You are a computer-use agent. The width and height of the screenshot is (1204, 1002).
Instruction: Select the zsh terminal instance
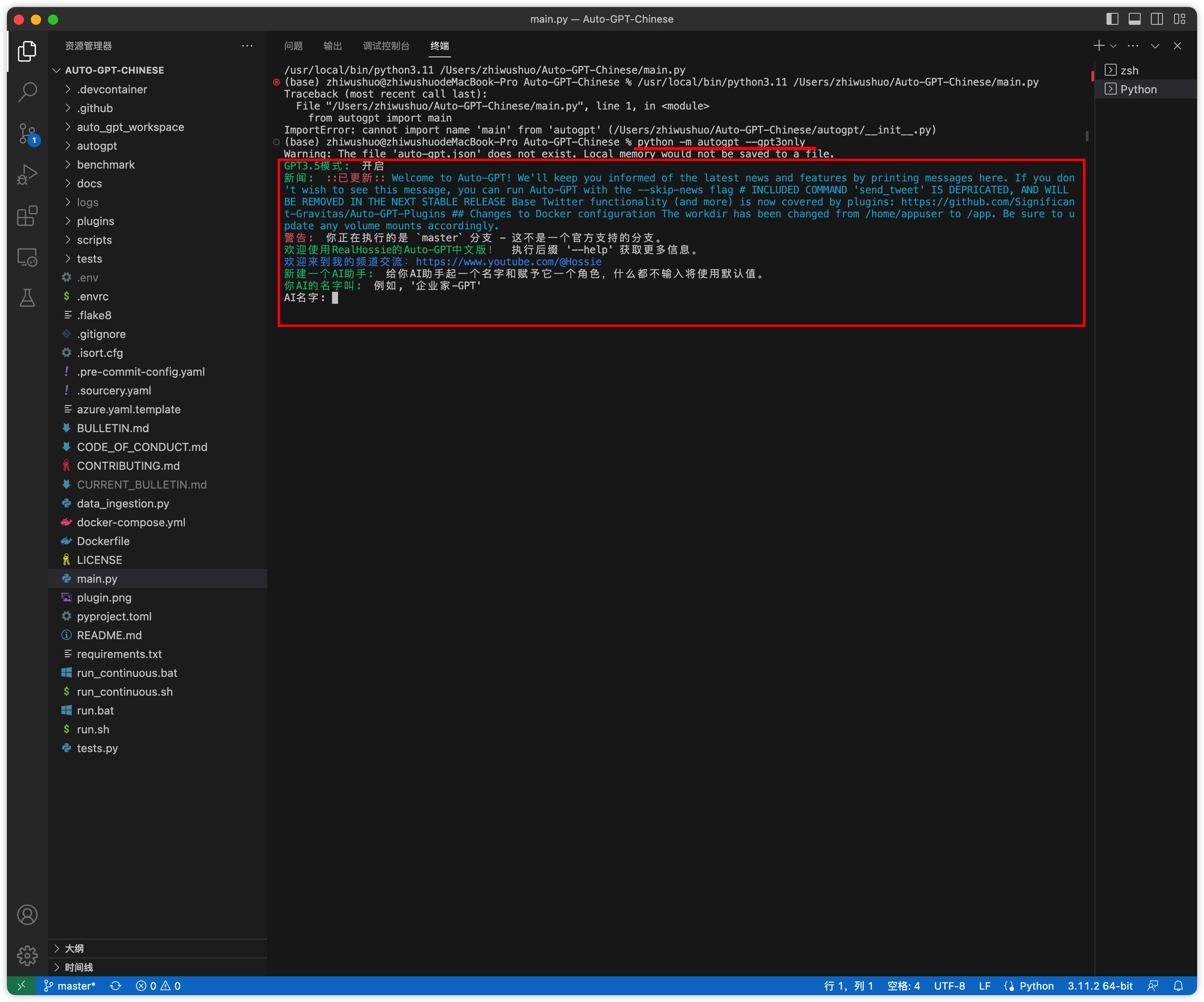[x=1129, y=71]
